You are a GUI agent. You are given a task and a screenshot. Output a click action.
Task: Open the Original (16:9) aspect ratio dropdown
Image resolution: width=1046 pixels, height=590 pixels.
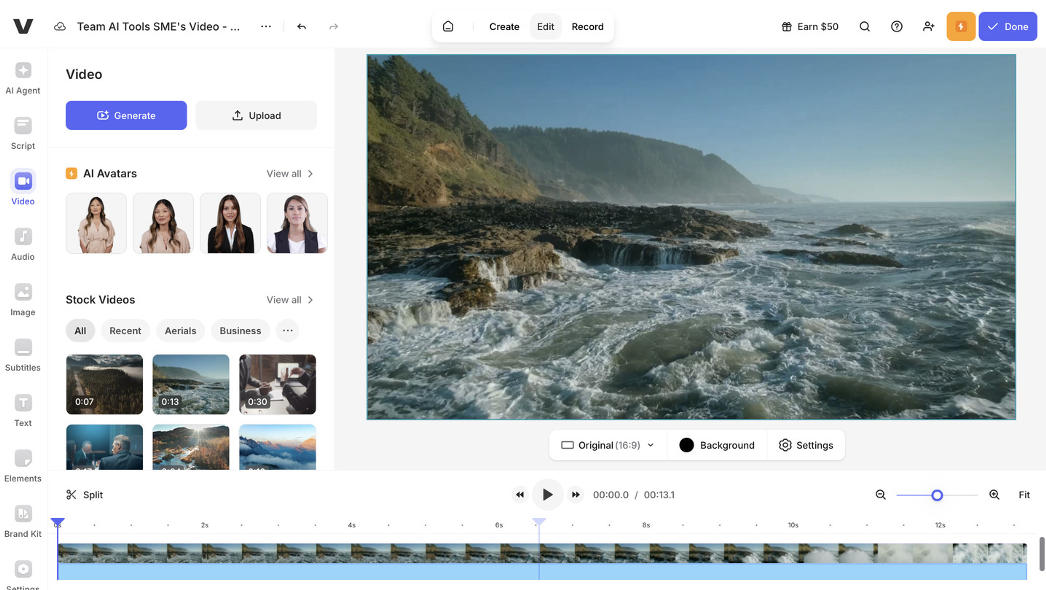tap(608, 445)
